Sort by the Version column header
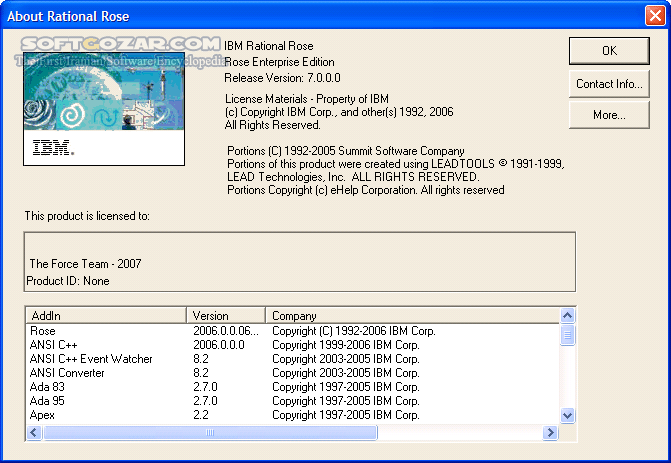Viewport: 671px width, 463px height. tap(226, 315)
